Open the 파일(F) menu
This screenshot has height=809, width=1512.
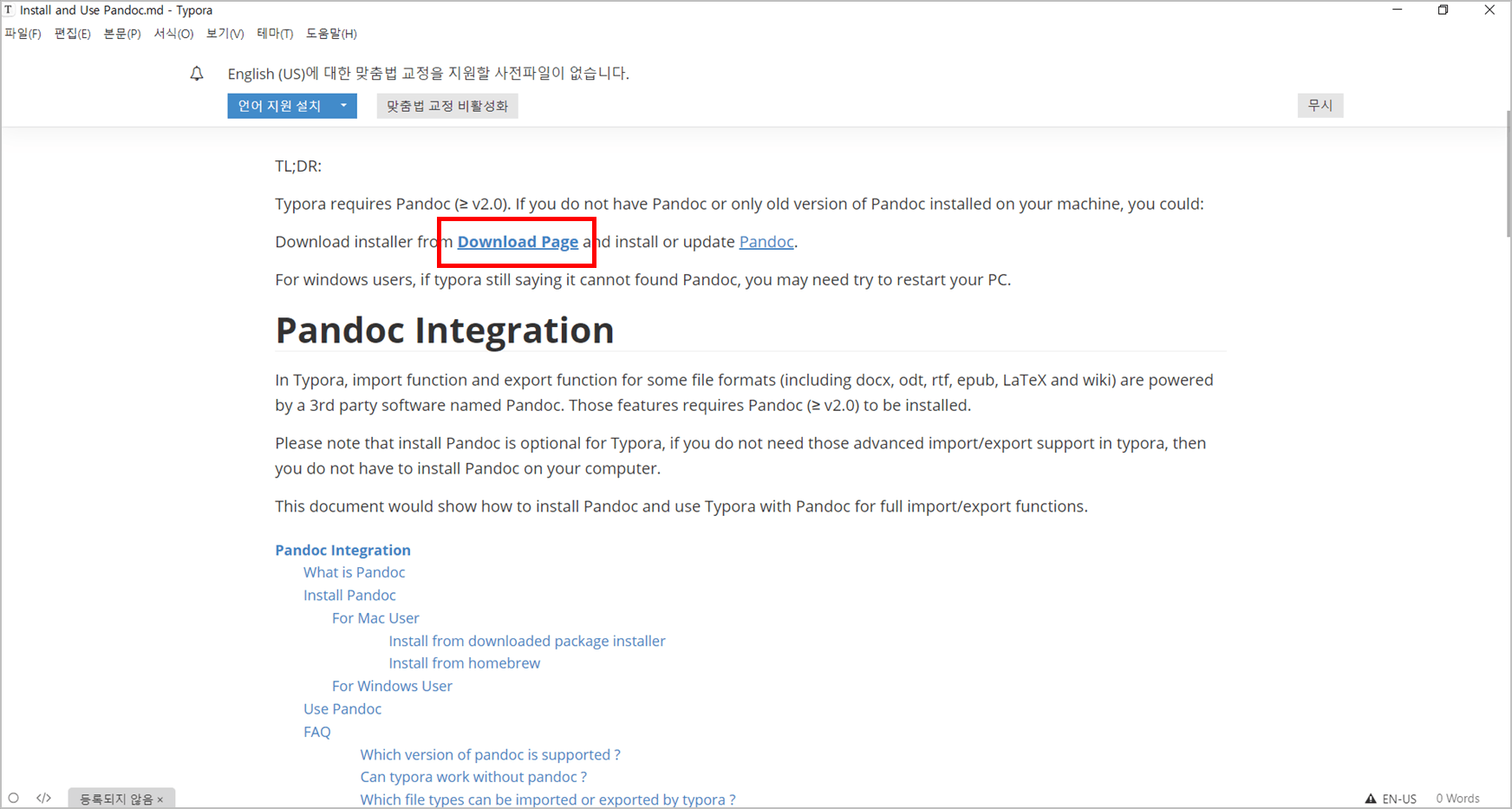23,34
